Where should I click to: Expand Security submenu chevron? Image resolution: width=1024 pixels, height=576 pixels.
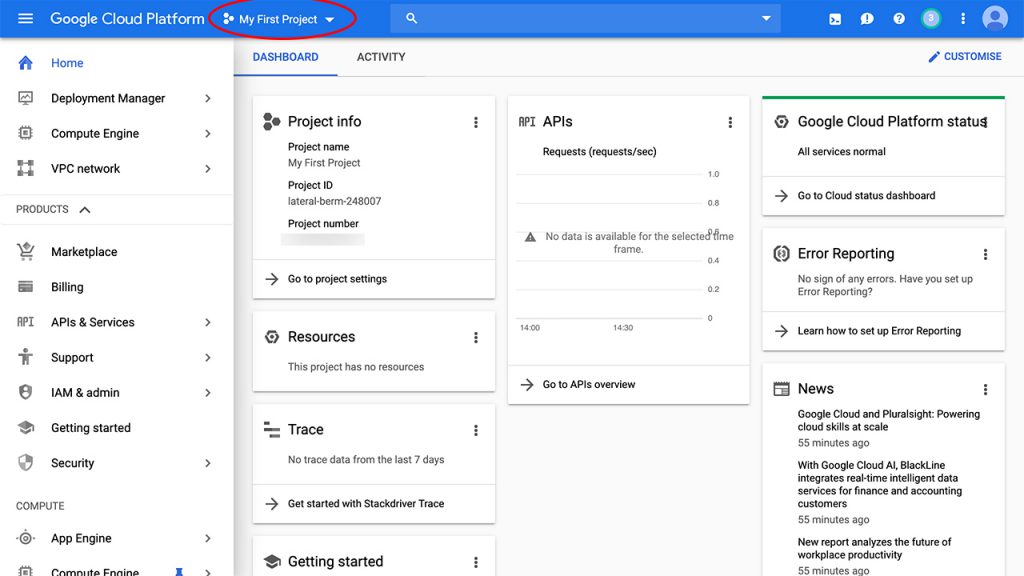click(208, 463)
